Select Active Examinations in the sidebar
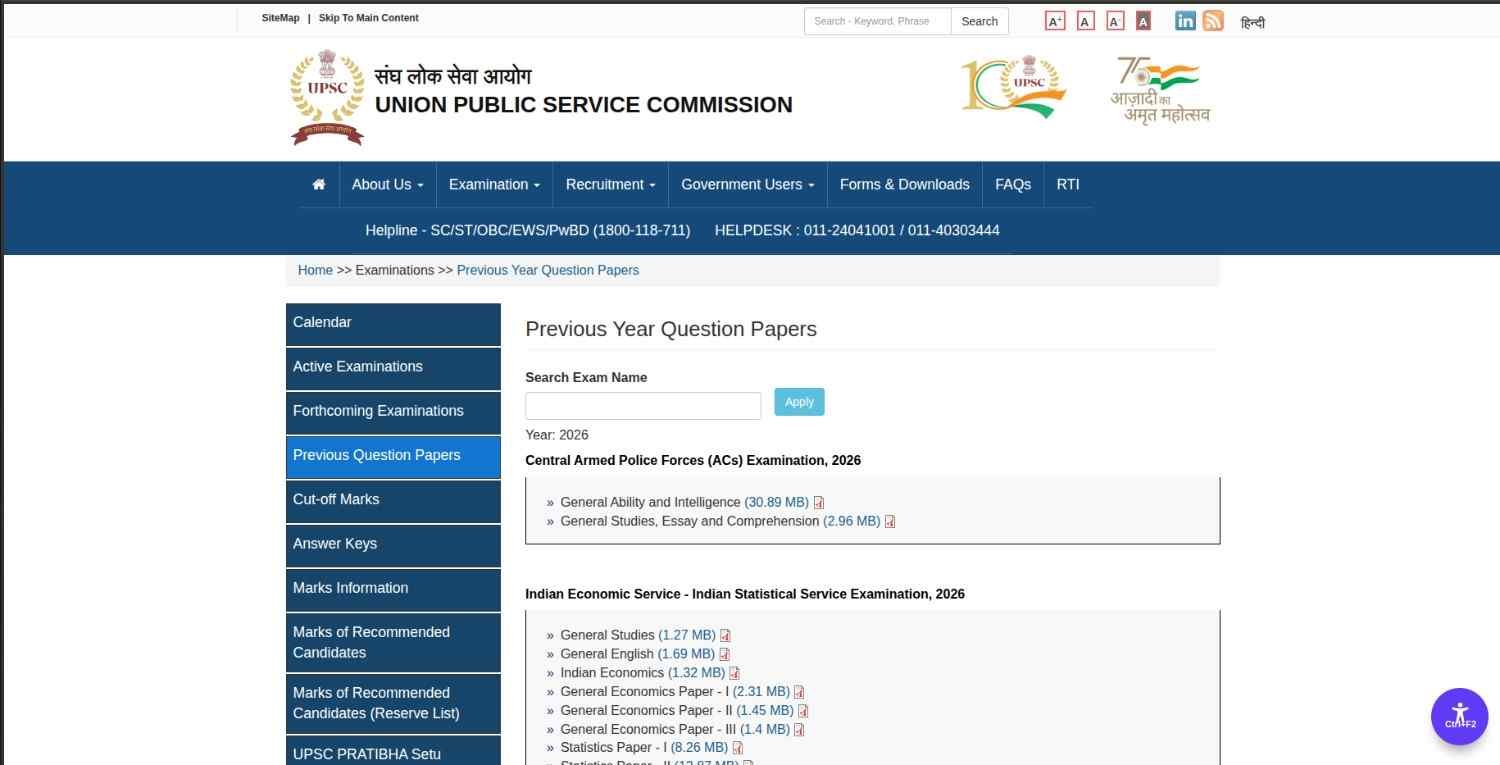 (x=393, y=368)
